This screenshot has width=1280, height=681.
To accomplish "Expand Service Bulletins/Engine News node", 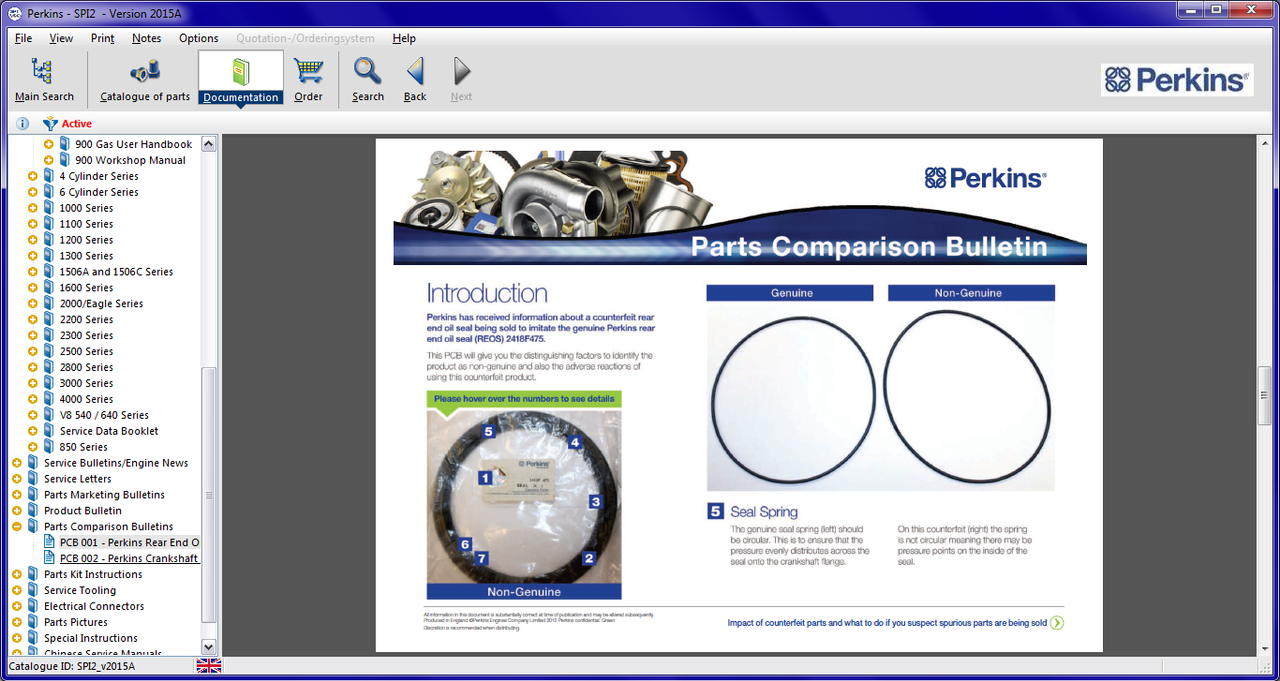I will (17, 463).
